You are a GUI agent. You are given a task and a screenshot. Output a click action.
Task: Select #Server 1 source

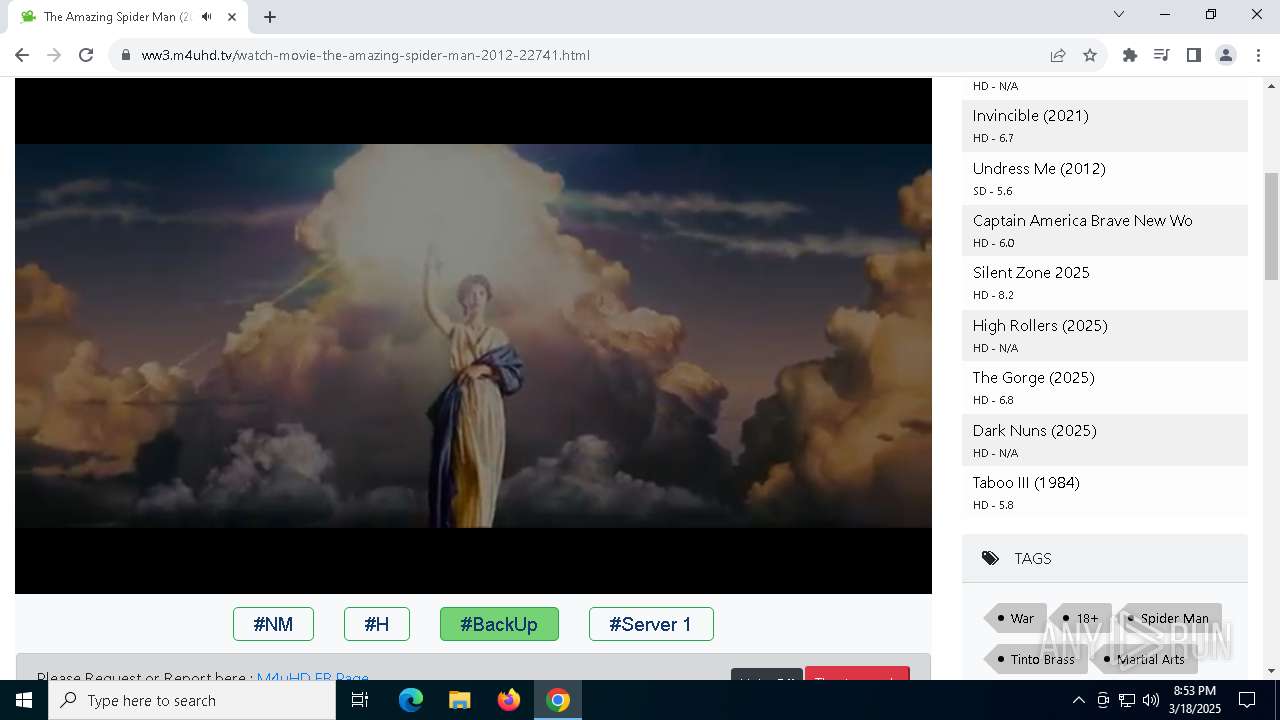[651, 624]
